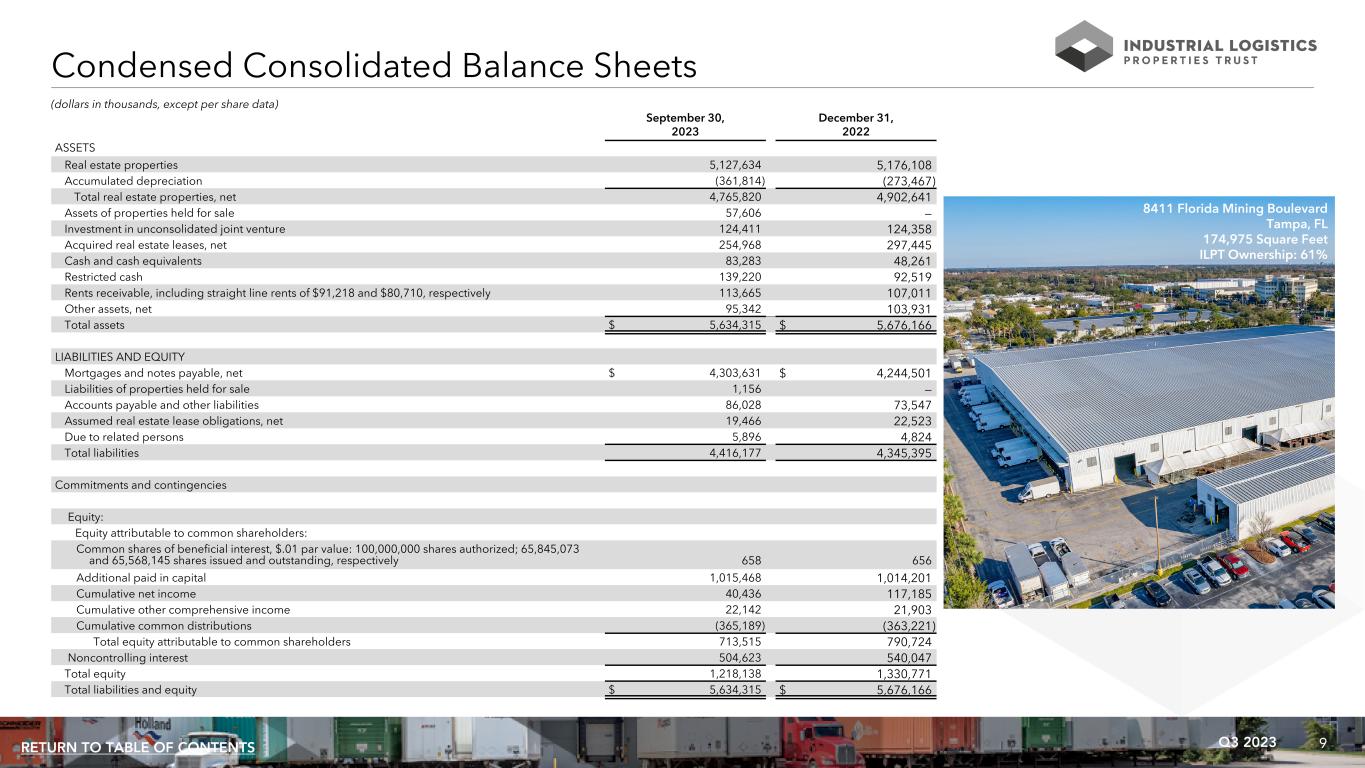Click the Commitments and contingencies row

pos(141,485)
